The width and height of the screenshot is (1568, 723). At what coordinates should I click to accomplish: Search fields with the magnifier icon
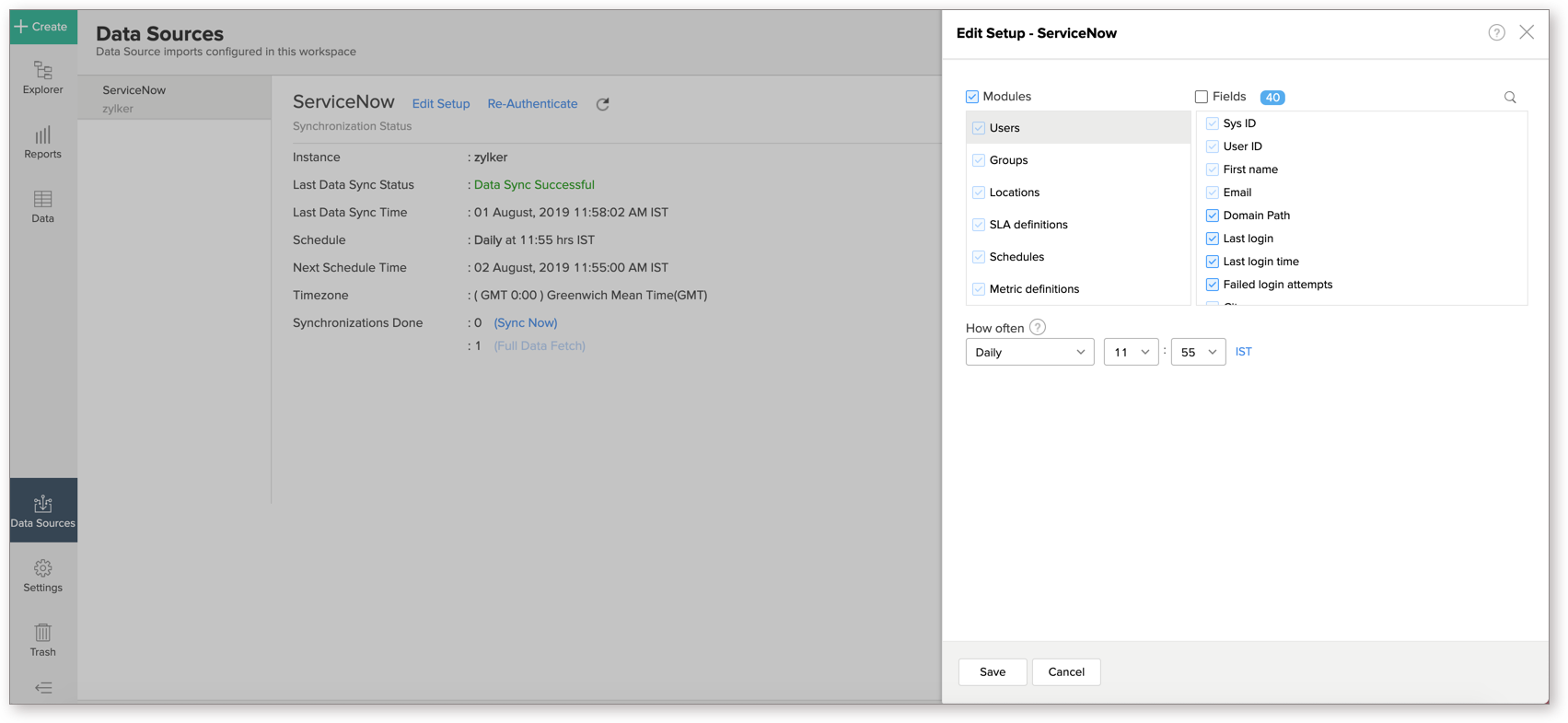point(1510,97)
